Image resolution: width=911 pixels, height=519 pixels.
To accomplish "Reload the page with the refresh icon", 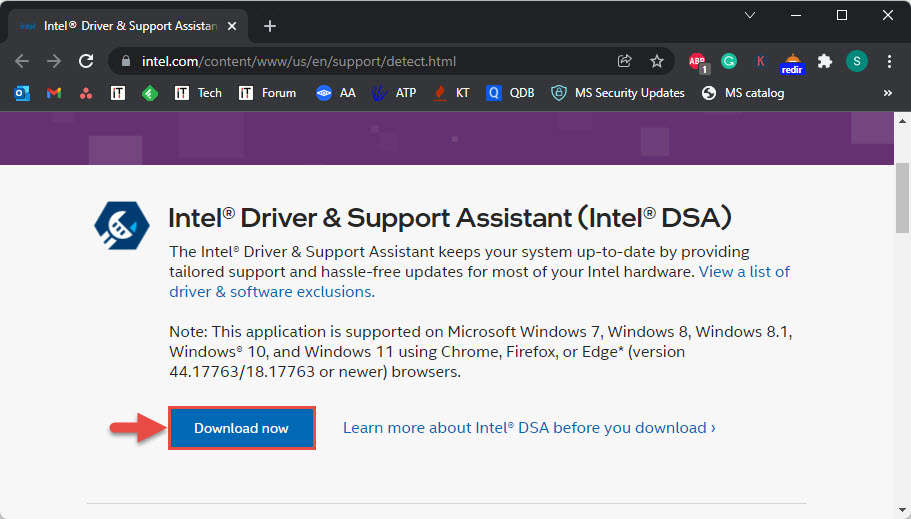I will click(86, 61).
